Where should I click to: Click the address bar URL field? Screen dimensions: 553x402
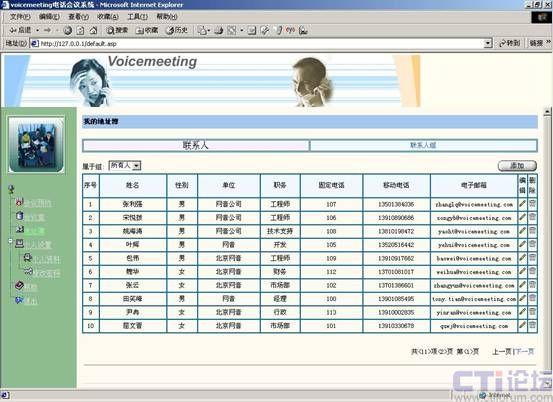[x=261, y=43]
